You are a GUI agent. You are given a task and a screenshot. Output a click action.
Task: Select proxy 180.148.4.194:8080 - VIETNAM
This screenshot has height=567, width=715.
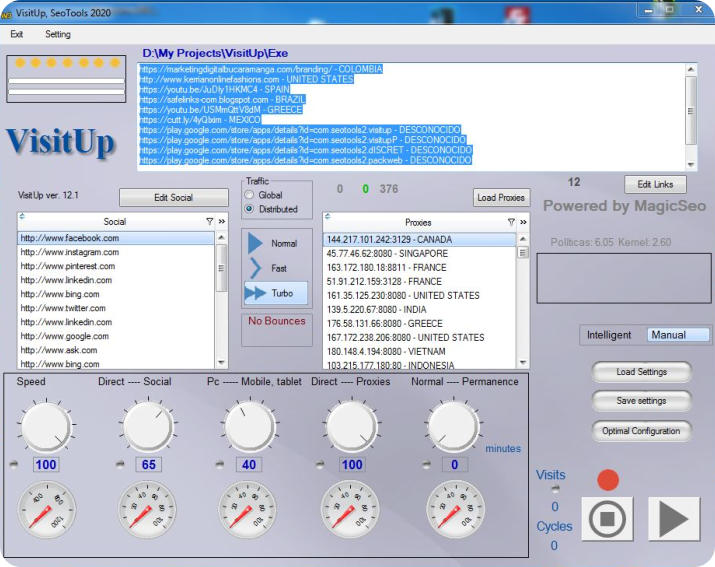(420, 351)
